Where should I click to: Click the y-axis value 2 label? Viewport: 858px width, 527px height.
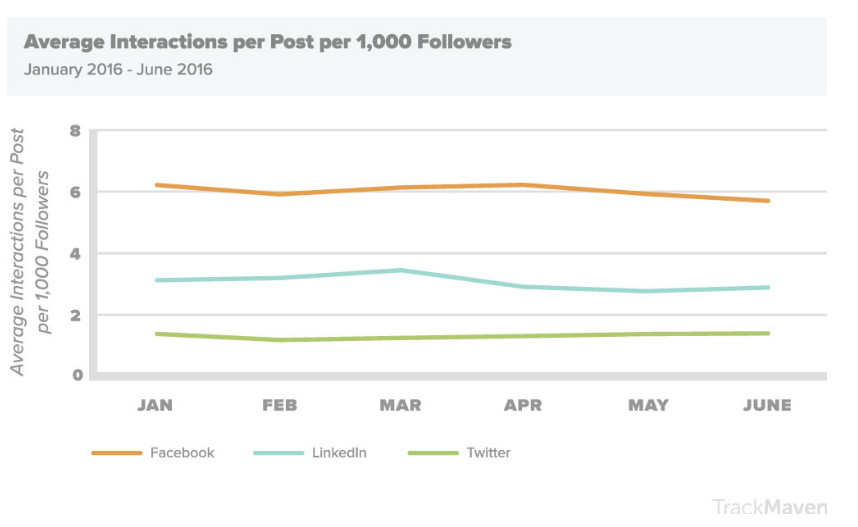click(75, 315)
